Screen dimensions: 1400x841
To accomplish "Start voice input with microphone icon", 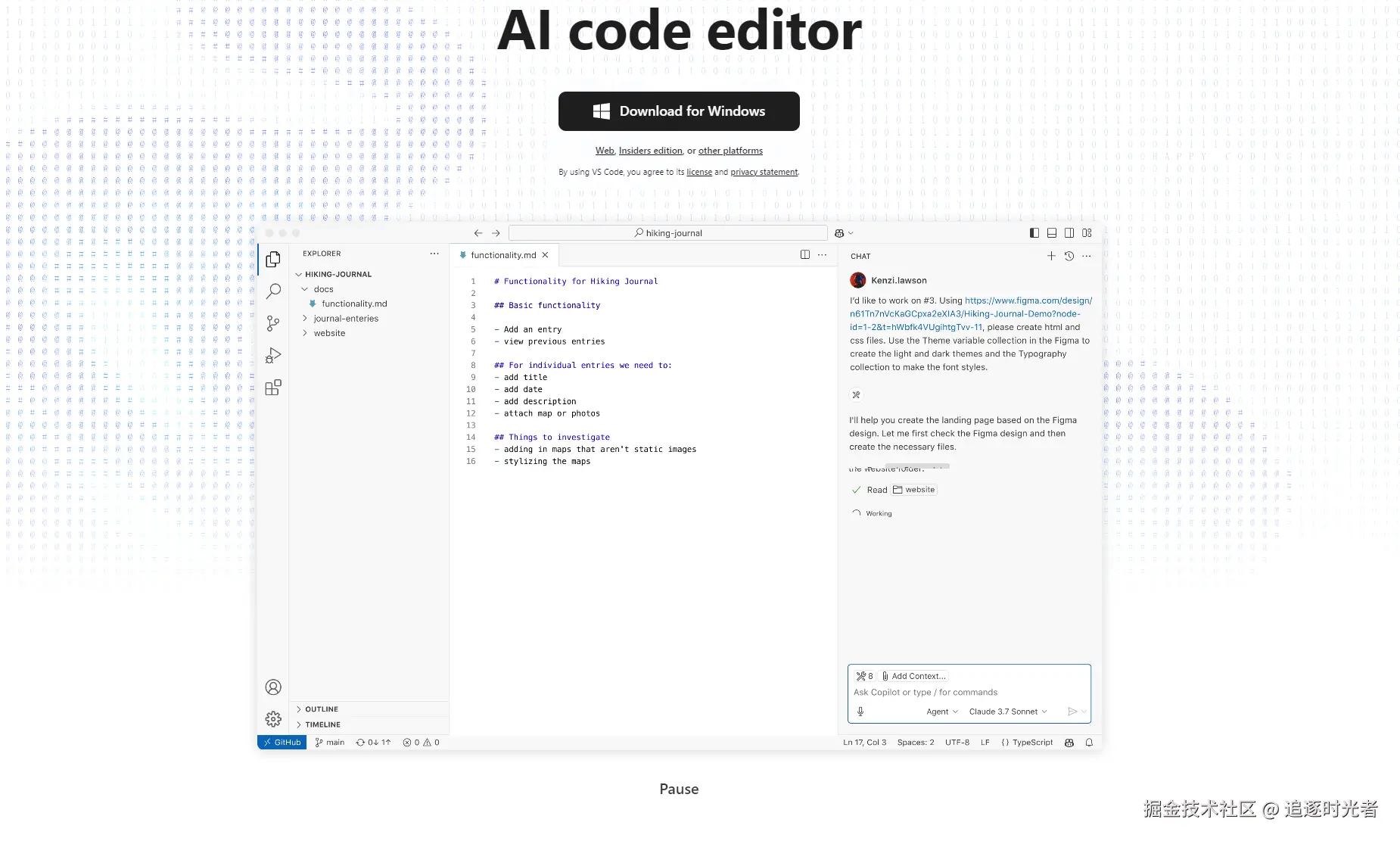I will 860,712.
